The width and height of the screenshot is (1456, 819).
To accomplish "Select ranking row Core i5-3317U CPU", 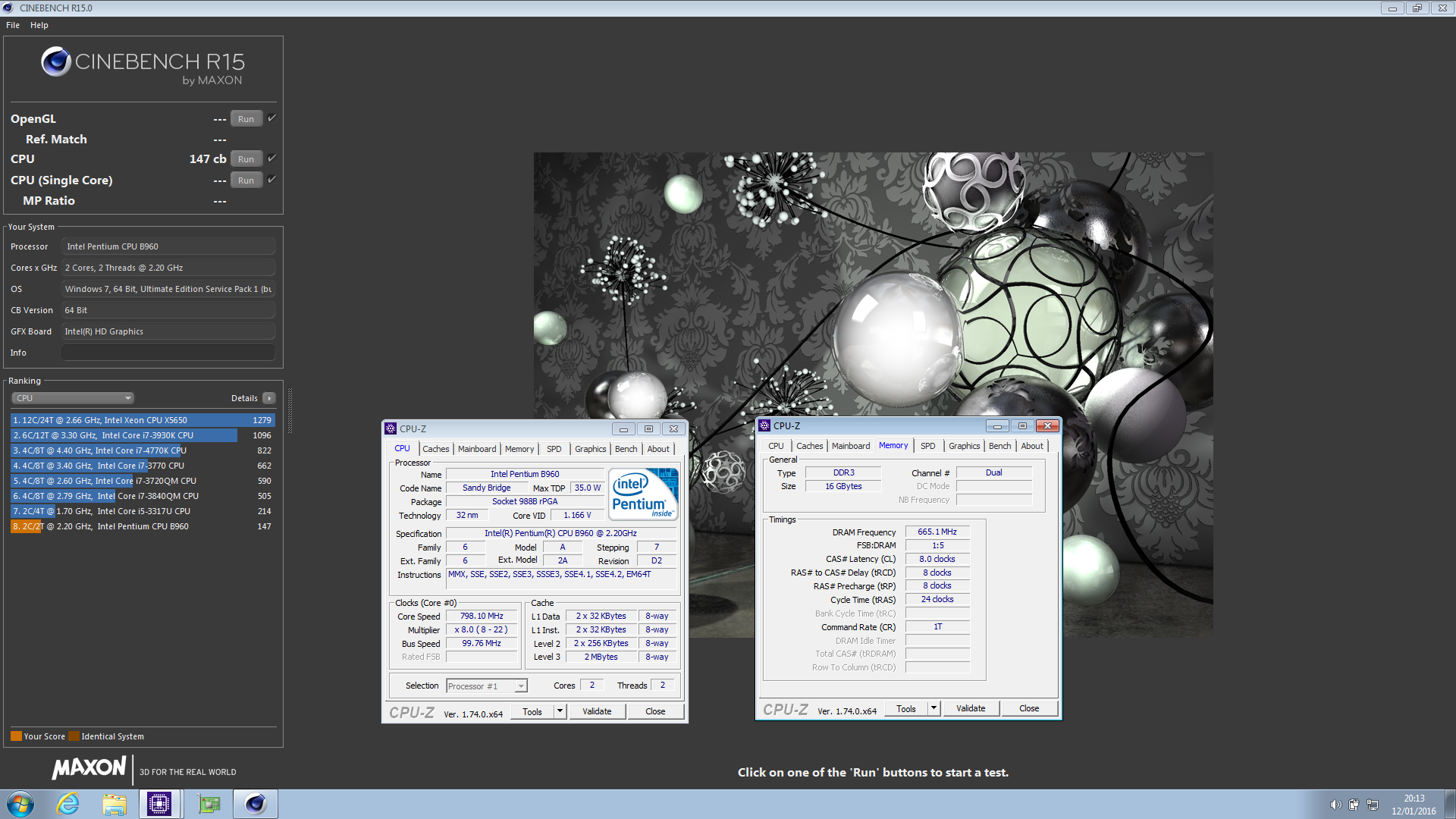I will click(143, 511).
